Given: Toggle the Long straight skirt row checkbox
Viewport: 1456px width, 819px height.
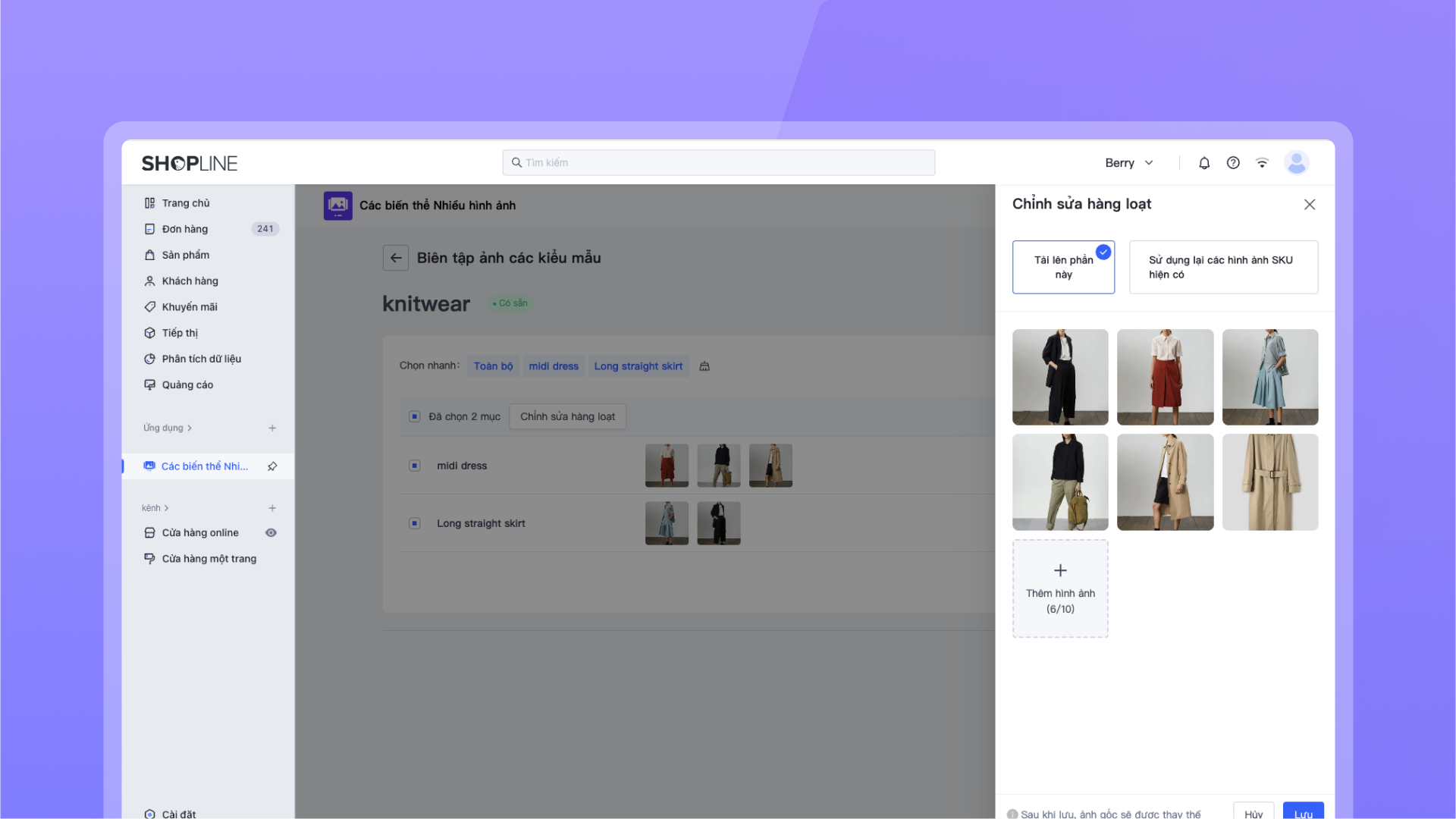Looking at the screenshot, I should pyautogui.click(x=415, y=523).
